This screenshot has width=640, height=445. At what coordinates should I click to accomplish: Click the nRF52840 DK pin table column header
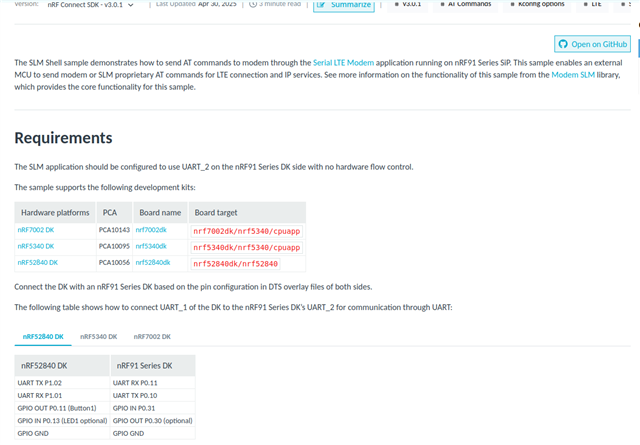tap(62, 366)
